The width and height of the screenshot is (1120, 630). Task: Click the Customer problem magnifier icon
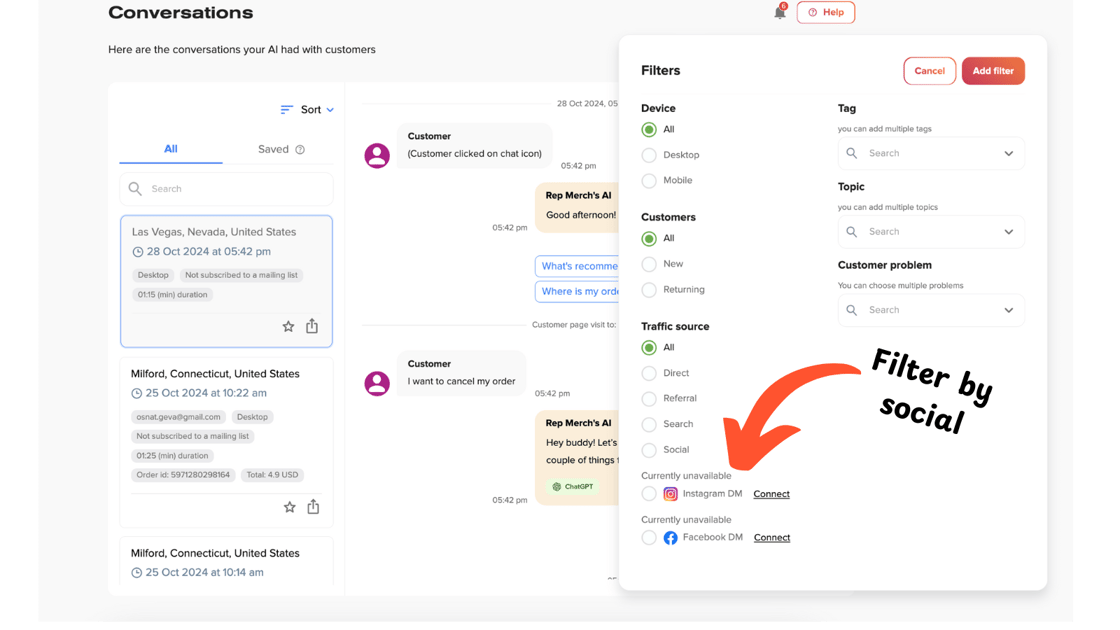[851, 310]
